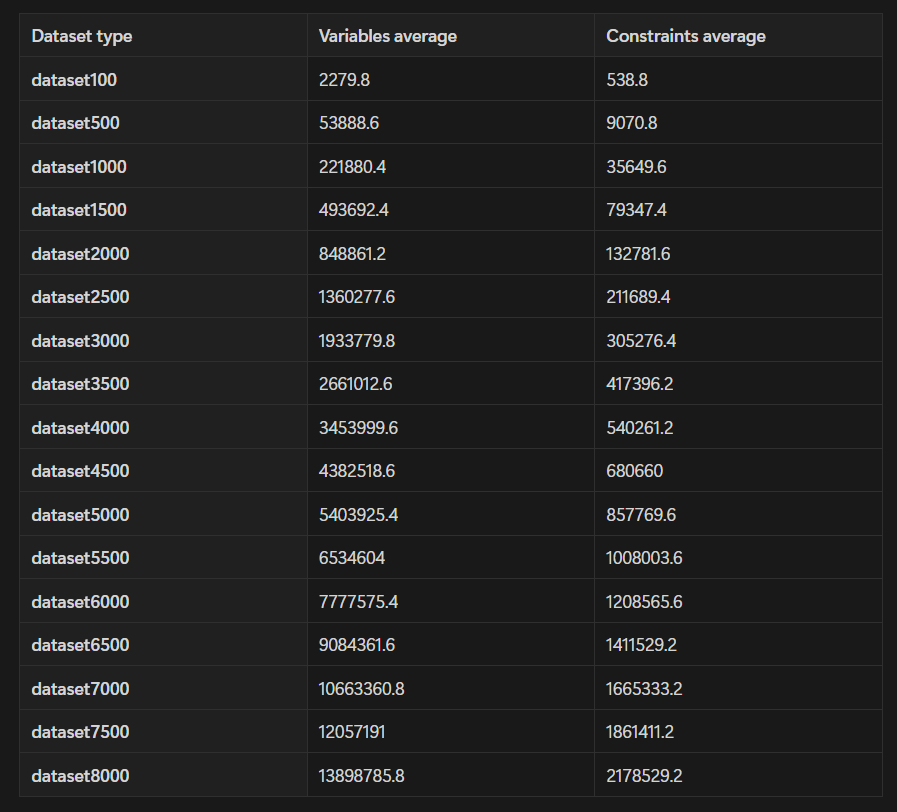This screenshot has width=897, height=812.
Task: Select constraints value 538.8
Action: 627,80
